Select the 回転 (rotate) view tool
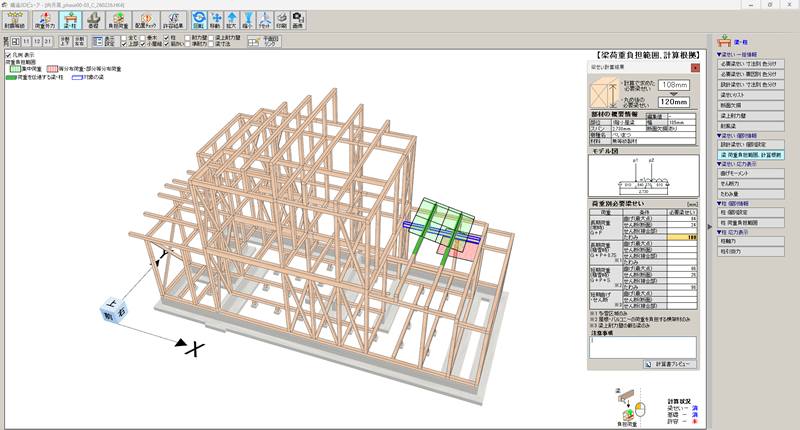 (200, 19)
